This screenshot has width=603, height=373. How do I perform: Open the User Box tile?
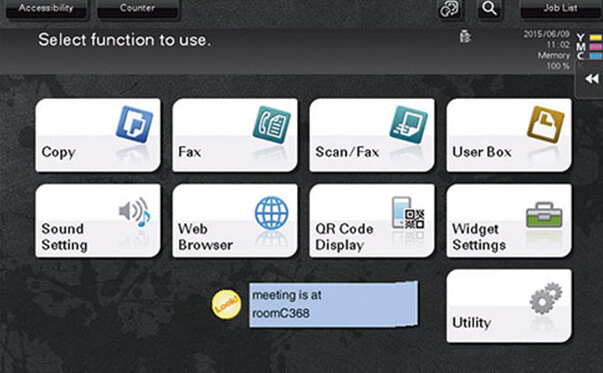pos(509,135)
